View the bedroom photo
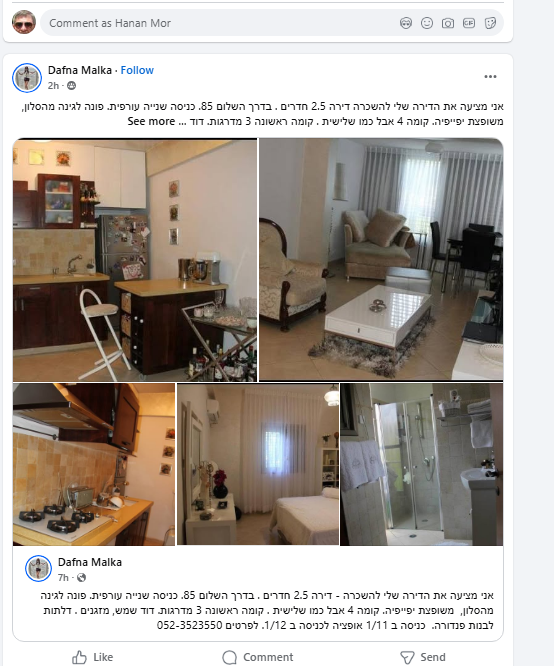554x666 pixels. coord(258,464)
